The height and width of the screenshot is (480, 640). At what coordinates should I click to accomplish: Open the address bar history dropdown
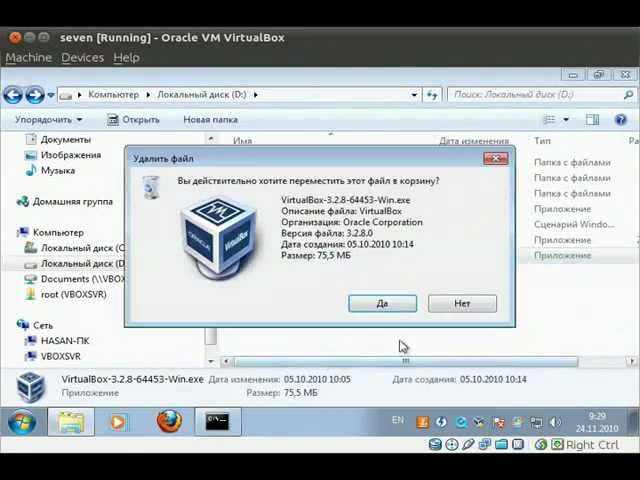[x=414, y=95]
